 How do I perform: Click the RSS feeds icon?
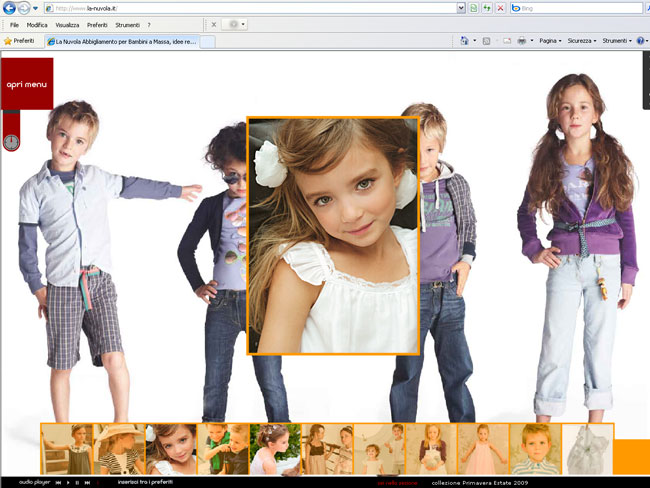[487, 41]
